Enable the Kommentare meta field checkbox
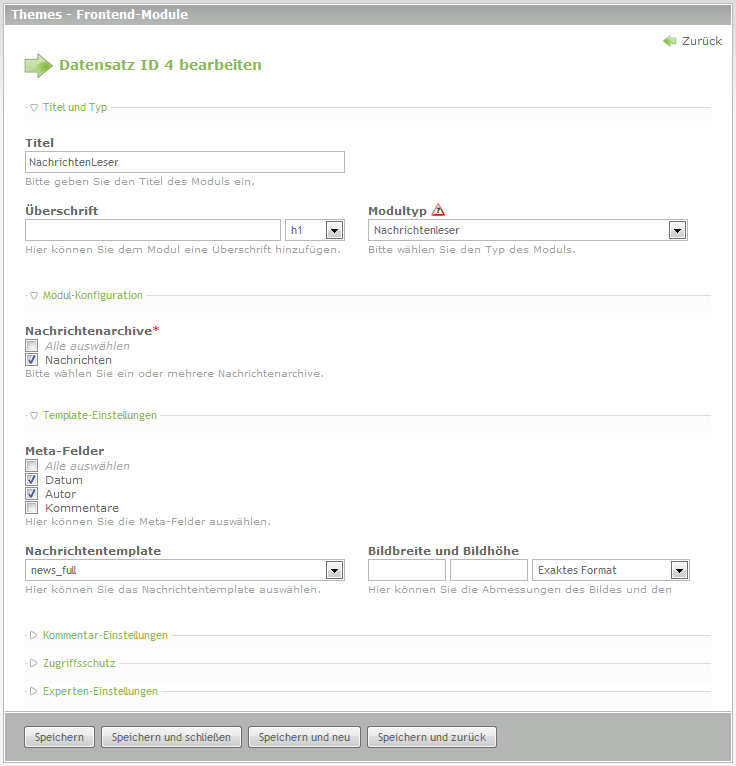The height and width of the screenshot is (766, 736). click(x=32, y=508)
